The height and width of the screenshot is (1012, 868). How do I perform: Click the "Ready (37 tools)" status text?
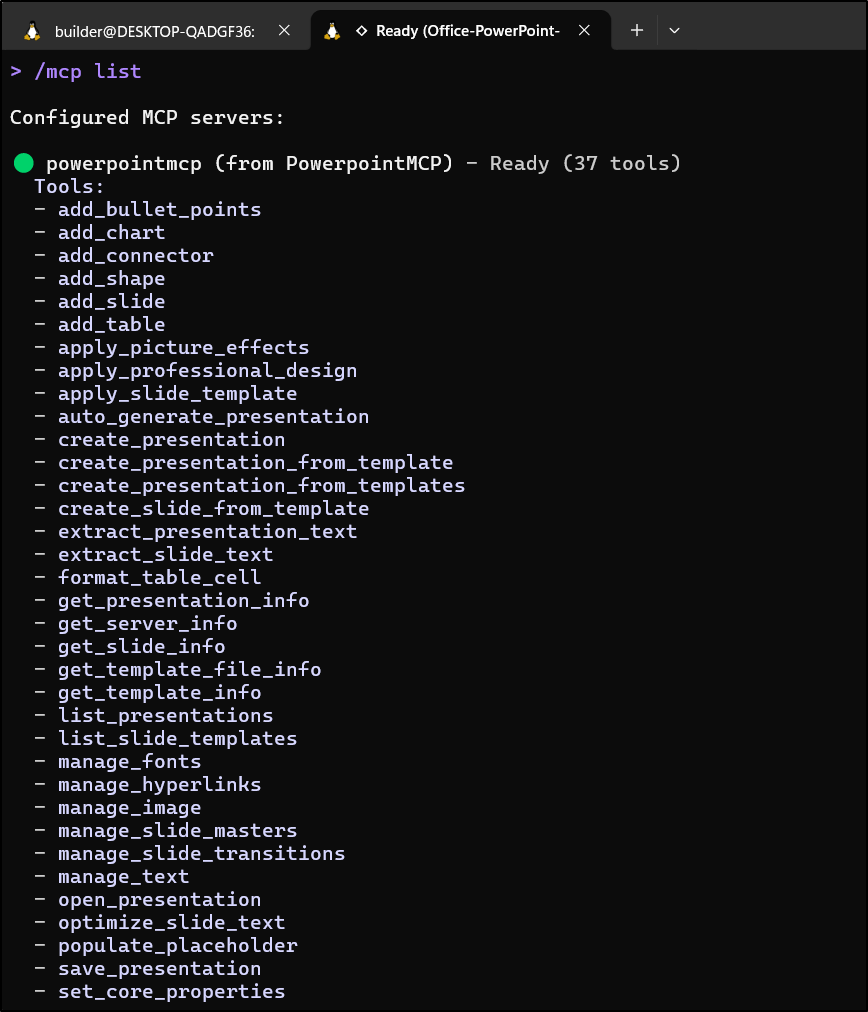click(x=585, y=163)
